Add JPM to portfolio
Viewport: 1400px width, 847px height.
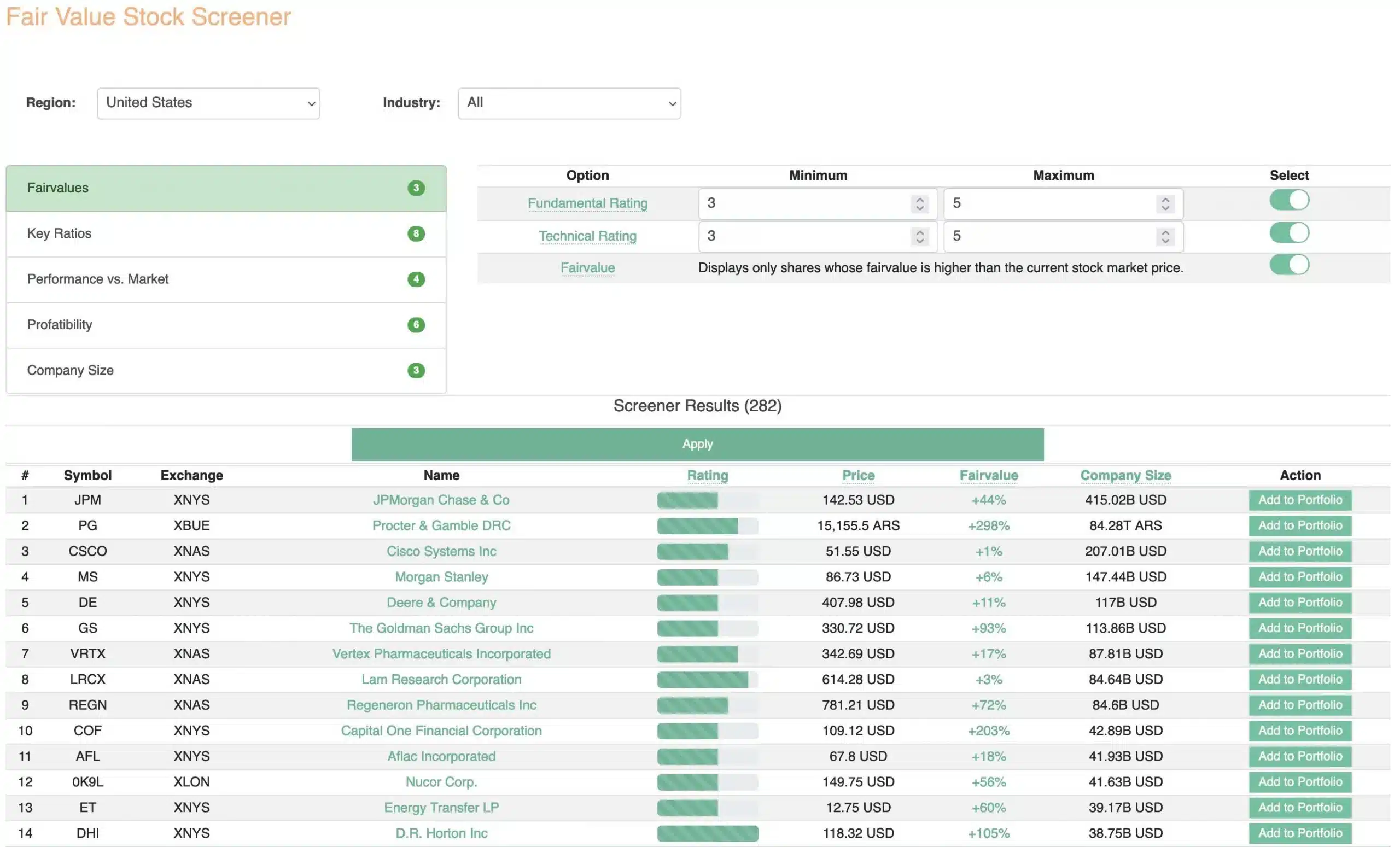coord(1299,500)
